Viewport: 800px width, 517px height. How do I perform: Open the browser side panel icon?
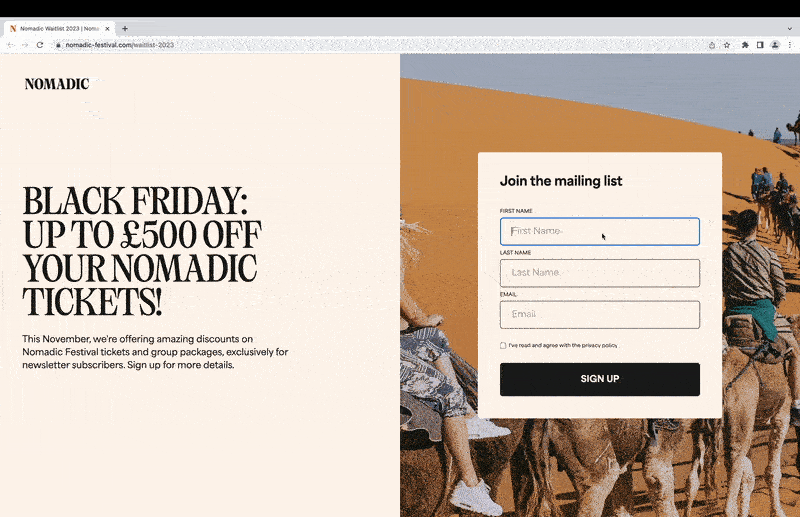(x=760, y=45)
